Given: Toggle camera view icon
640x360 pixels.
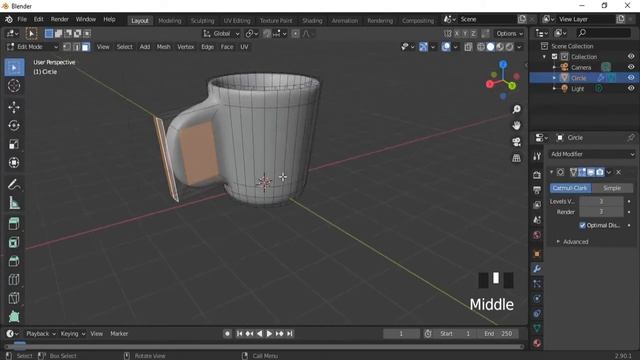Looking at the screenshot, I should click(x=516, y=142).
